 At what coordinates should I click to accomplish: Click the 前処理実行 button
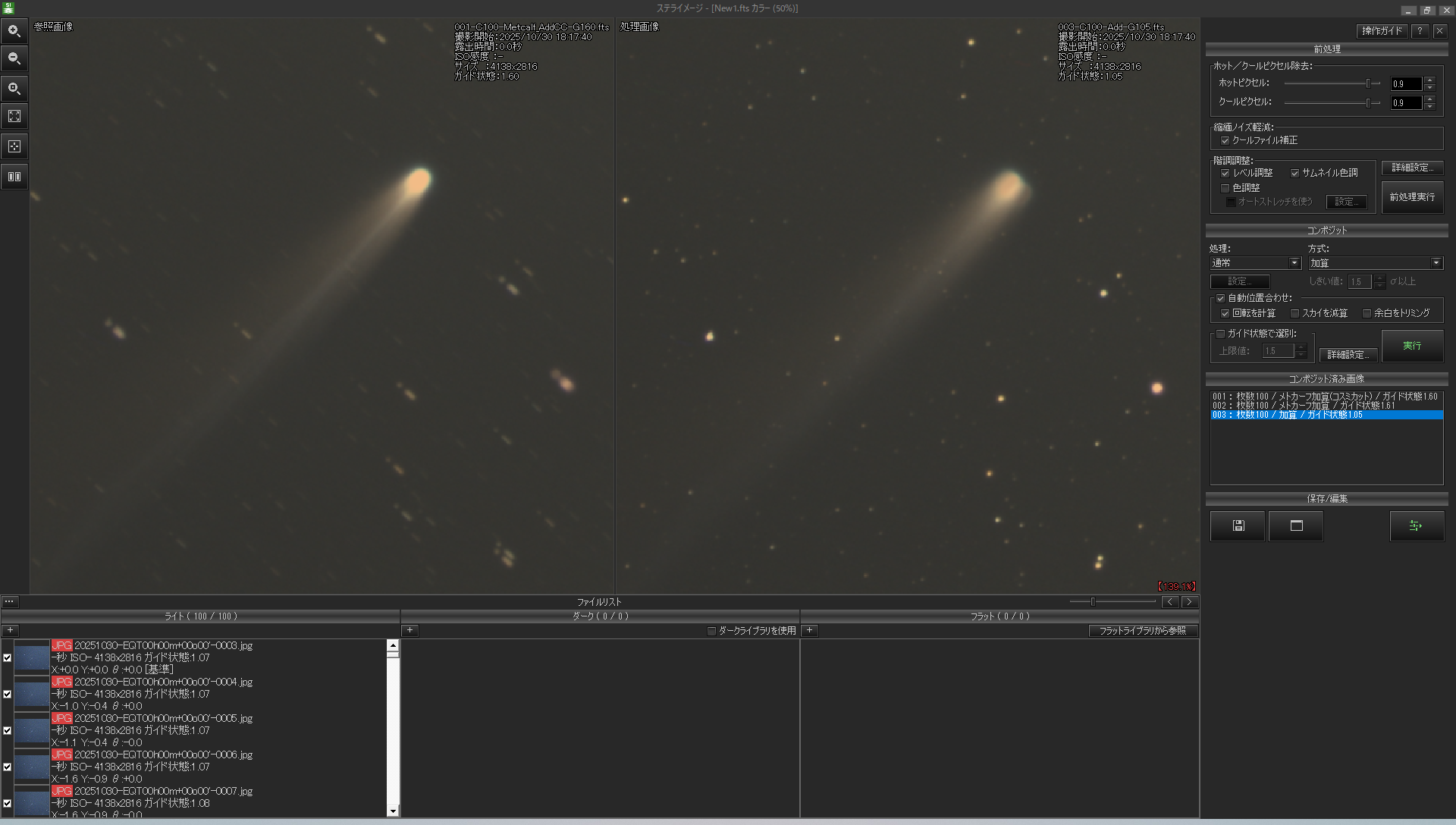[x=1412, y=197]
